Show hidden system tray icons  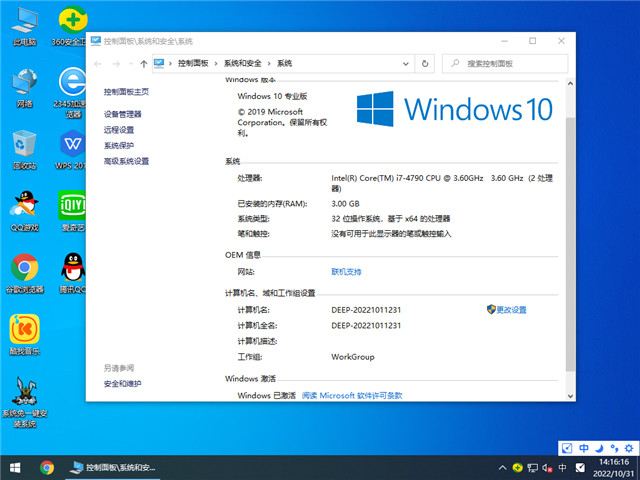(x=500, y=467)
